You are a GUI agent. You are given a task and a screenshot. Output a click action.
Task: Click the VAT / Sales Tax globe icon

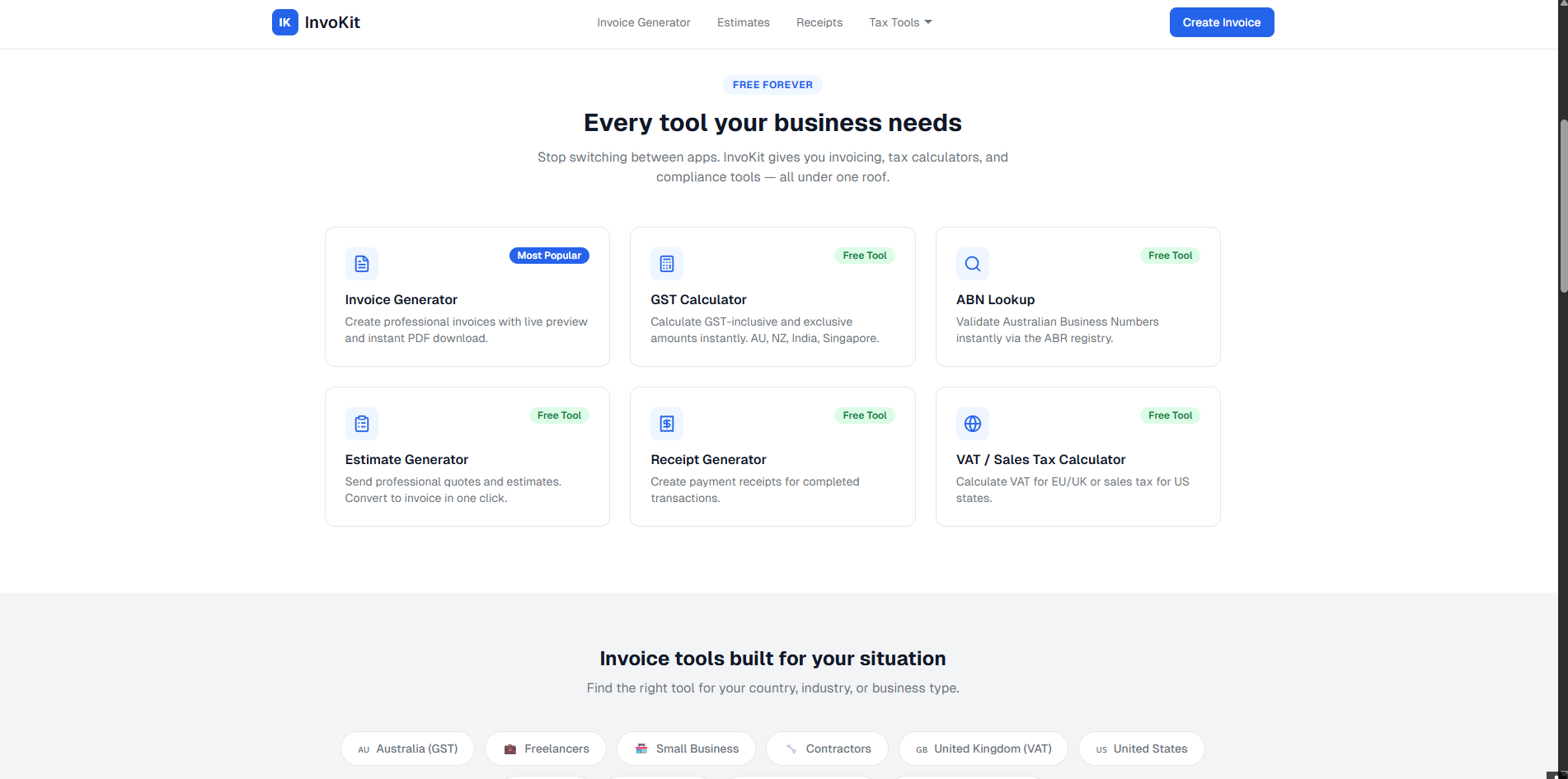click(973, 424)
